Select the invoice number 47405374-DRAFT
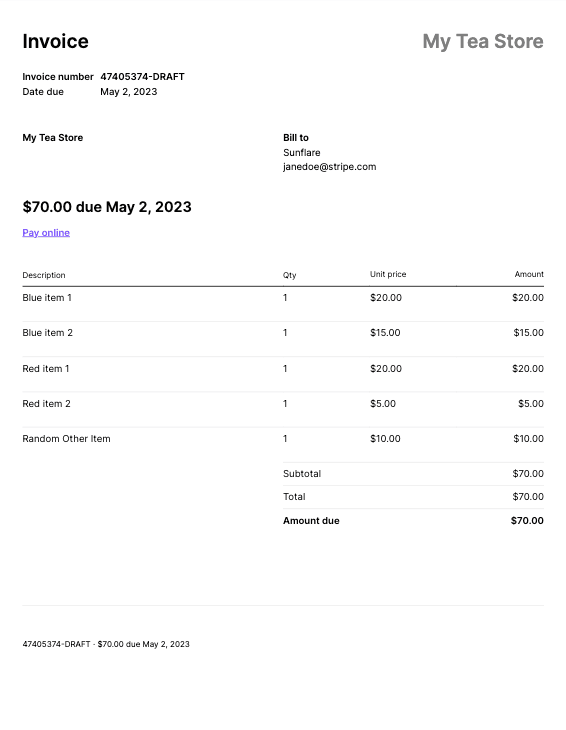This screenshot has height=730, width=566. pos(142,76)
